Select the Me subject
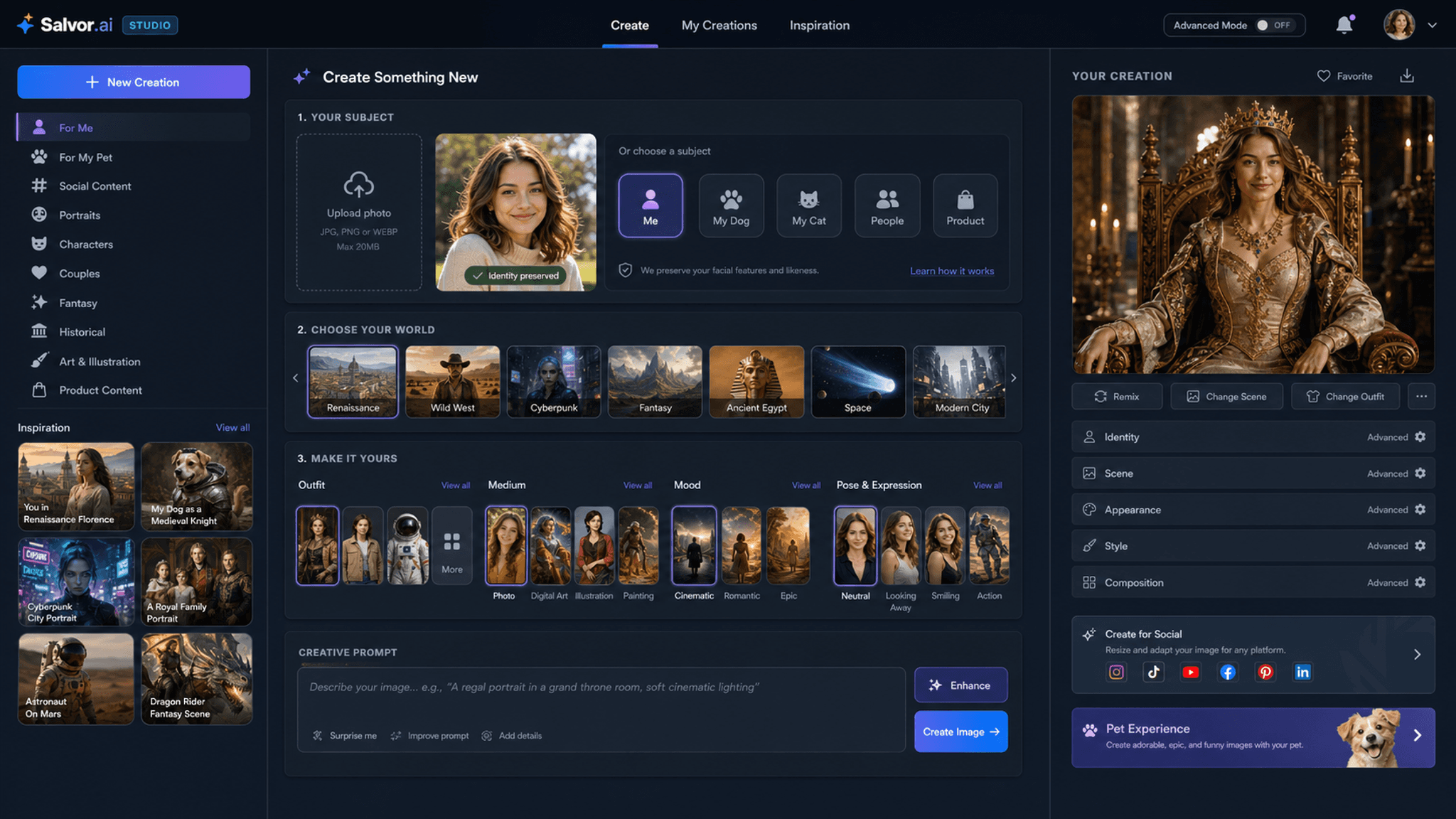The height and width of the screenshot is (819, 1456). 651,205
